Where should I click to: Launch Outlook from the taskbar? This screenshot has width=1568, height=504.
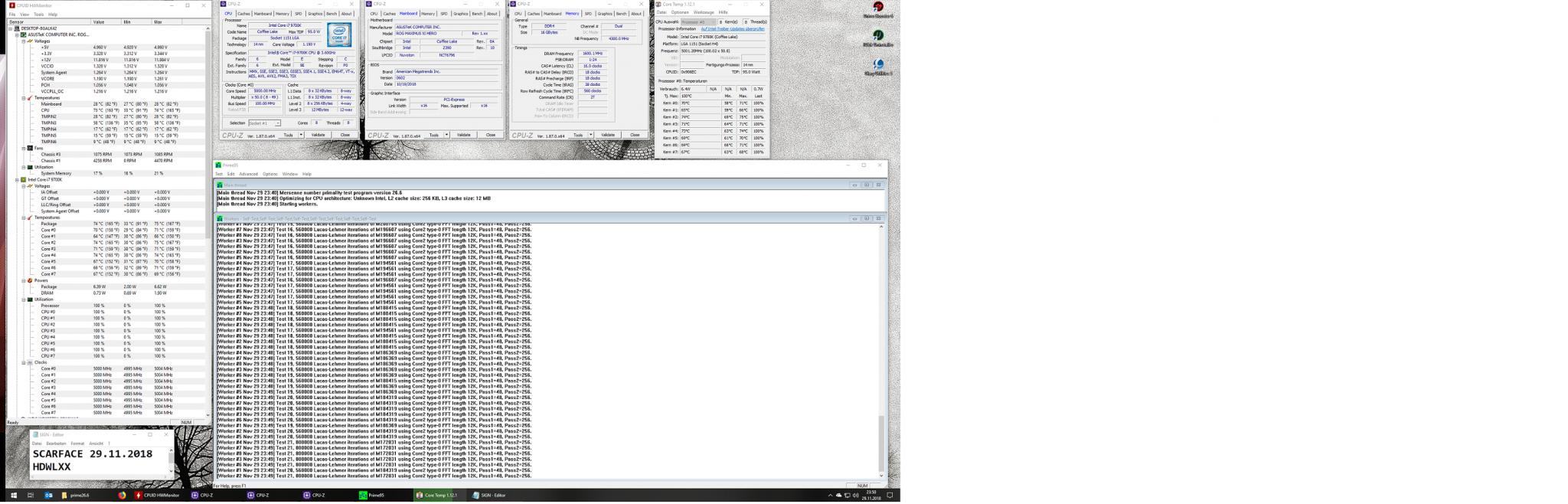(47, 496)
